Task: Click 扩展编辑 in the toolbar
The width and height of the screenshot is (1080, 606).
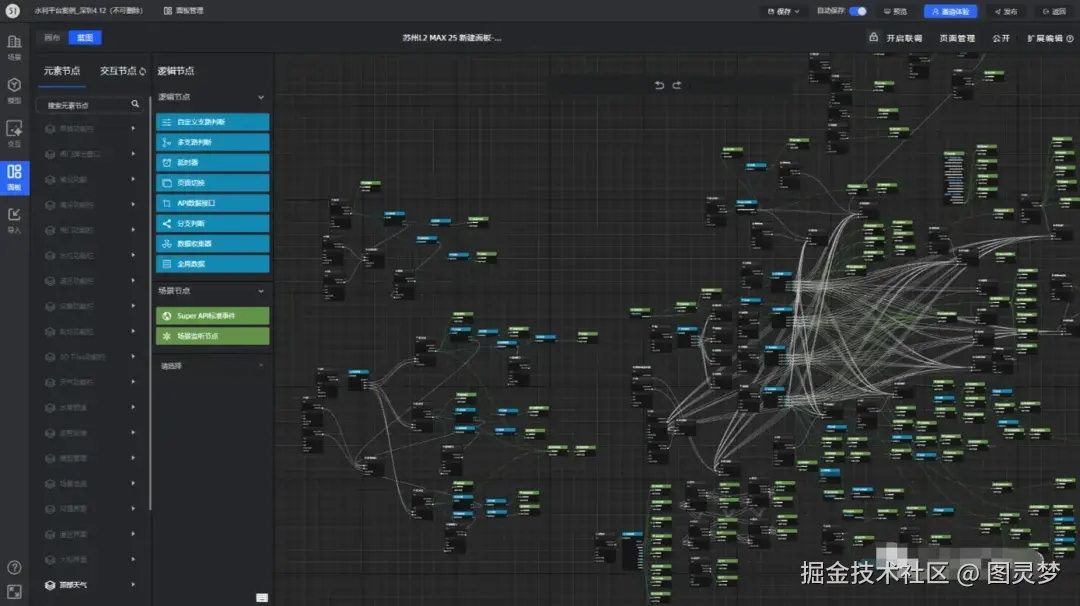Action: [1045, 39]
